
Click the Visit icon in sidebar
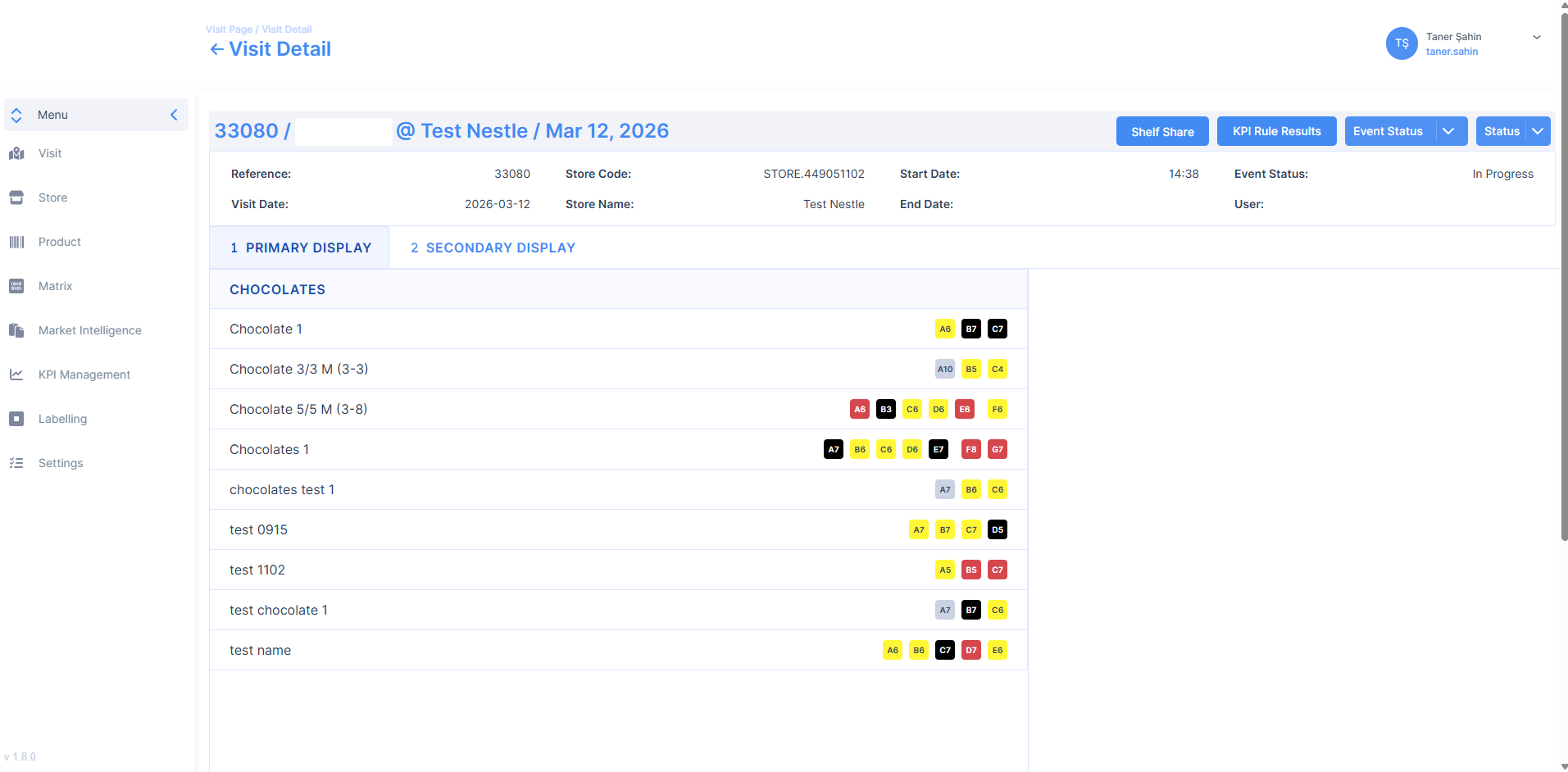(x=16, y=153)
